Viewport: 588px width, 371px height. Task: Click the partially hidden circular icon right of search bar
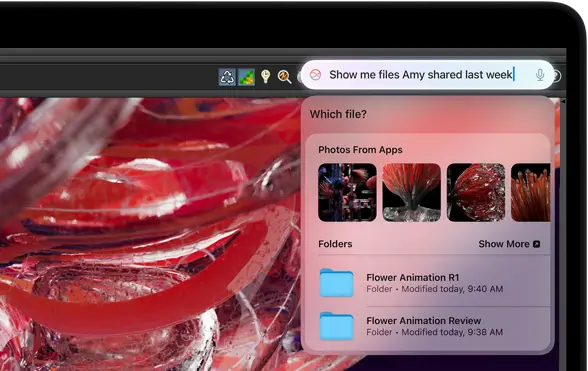[557, 76]
